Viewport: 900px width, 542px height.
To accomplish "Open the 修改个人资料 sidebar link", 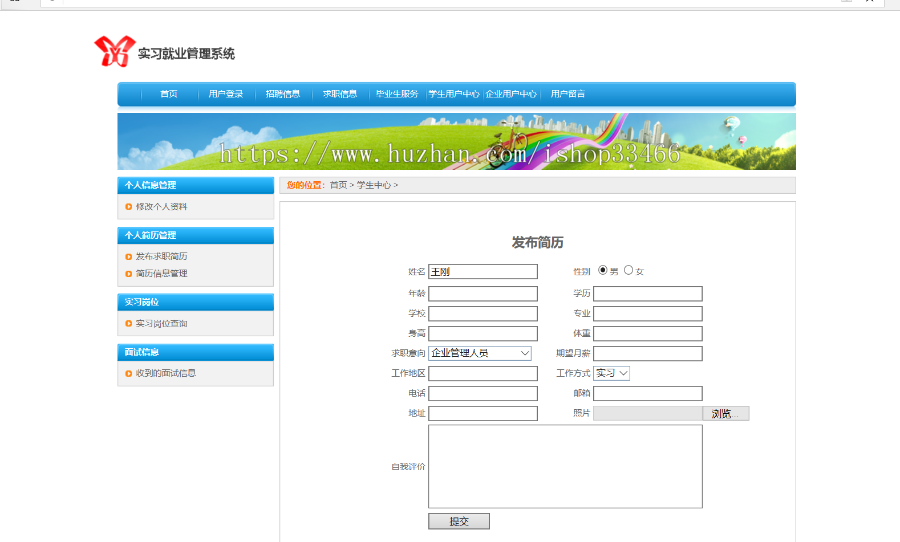I will click(x=161, y=207).
